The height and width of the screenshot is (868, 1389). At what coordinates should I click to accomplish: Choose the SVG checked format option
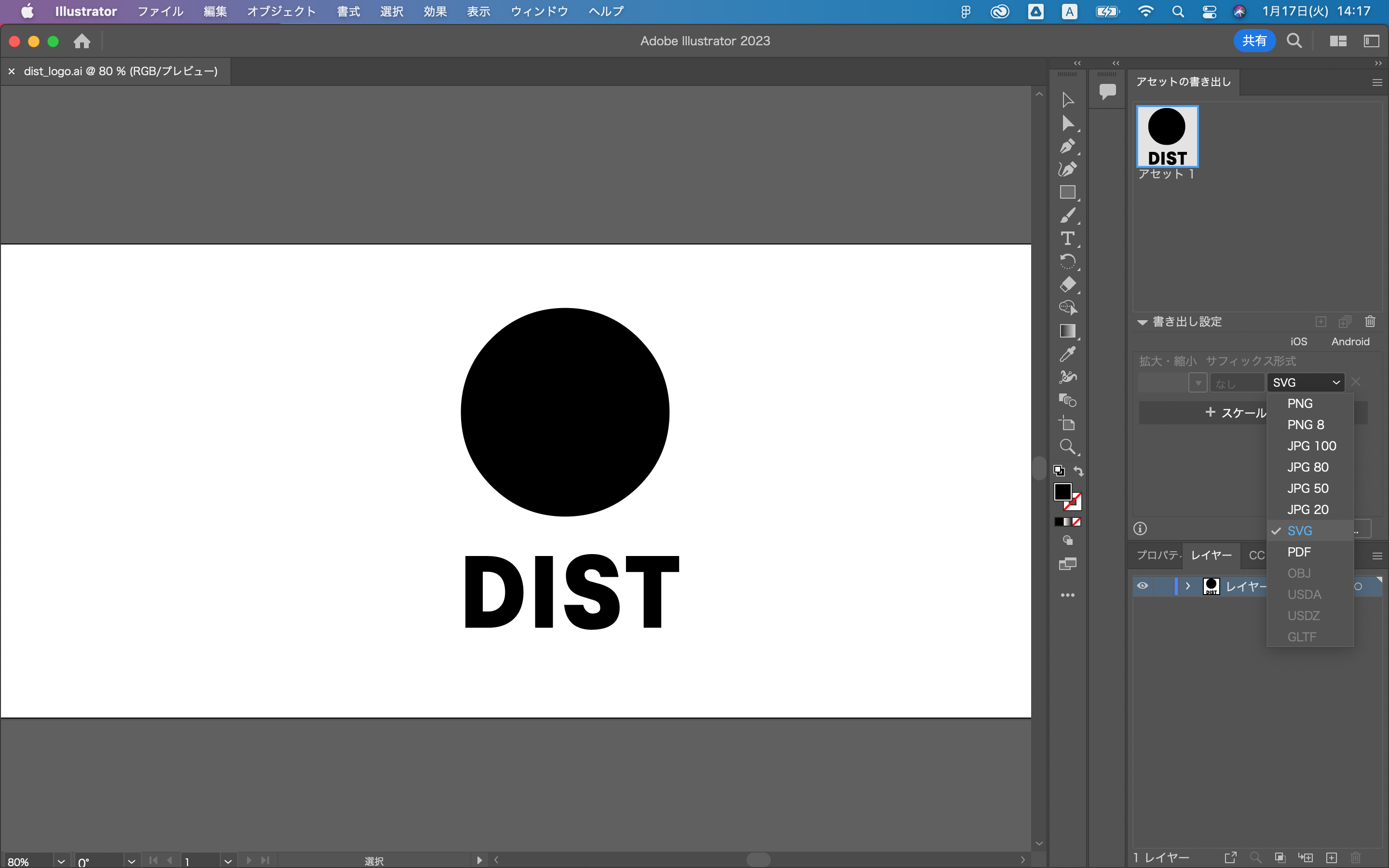pyautogui.click(x=1310, y=531)
